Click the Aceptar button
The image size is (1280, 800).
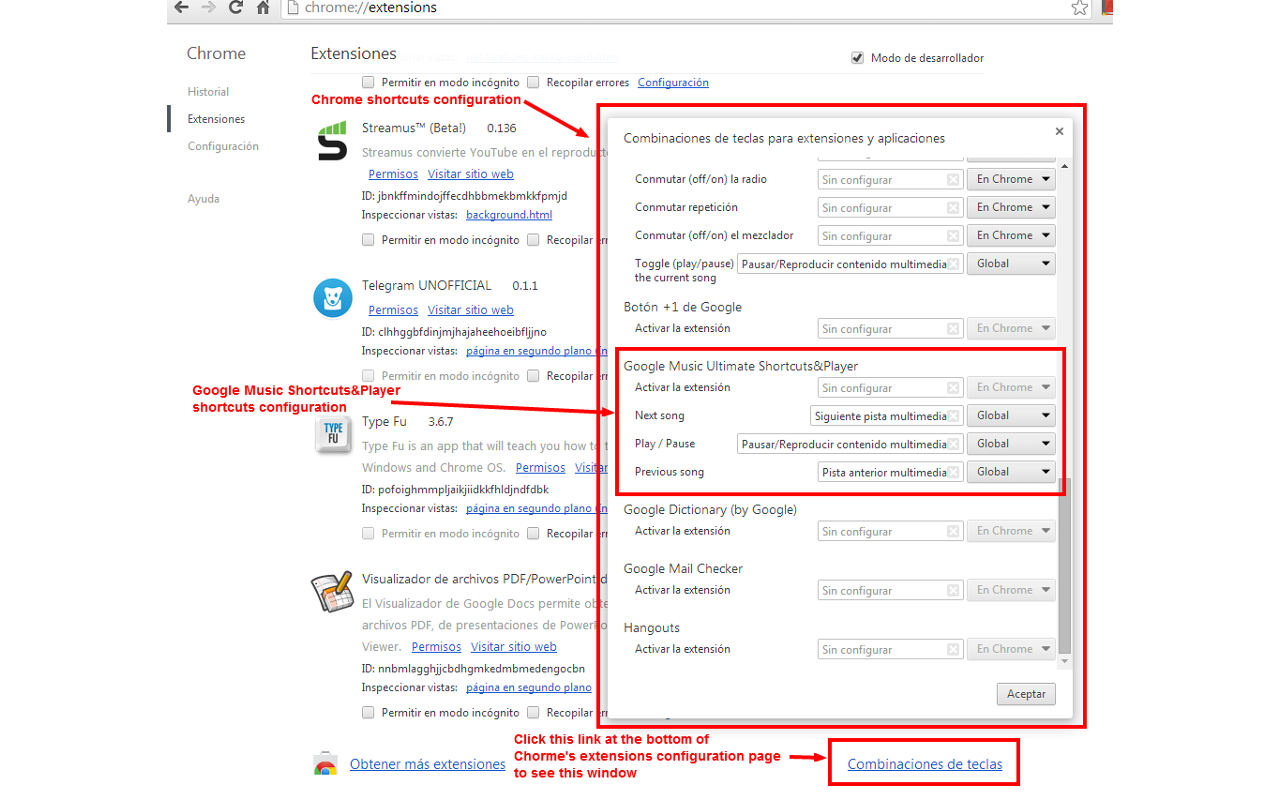click(1026, 694)
